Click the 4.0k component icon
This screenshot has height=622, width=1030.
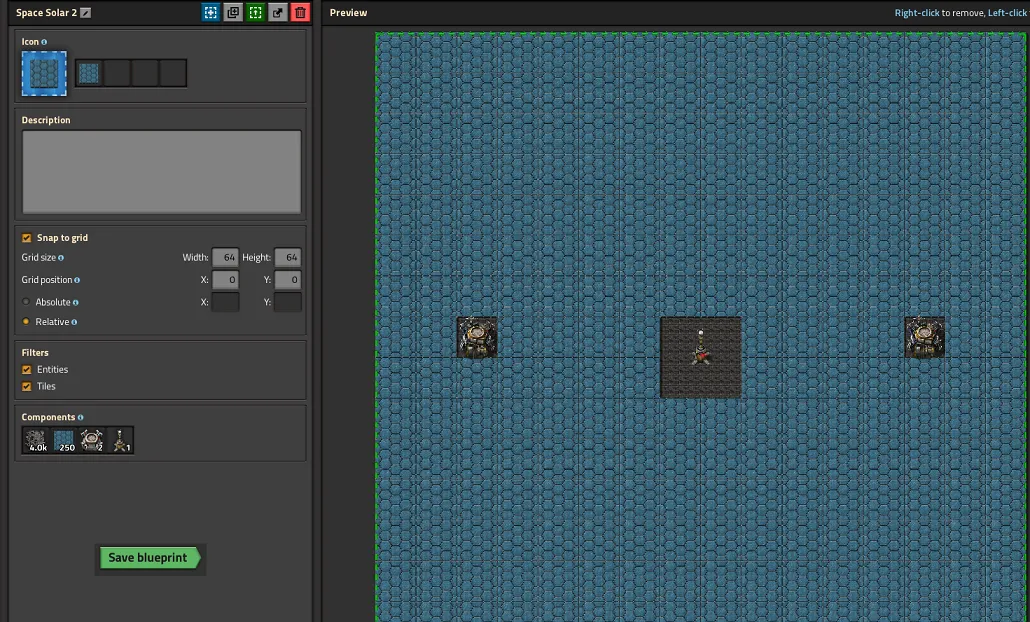click(35, 440)
